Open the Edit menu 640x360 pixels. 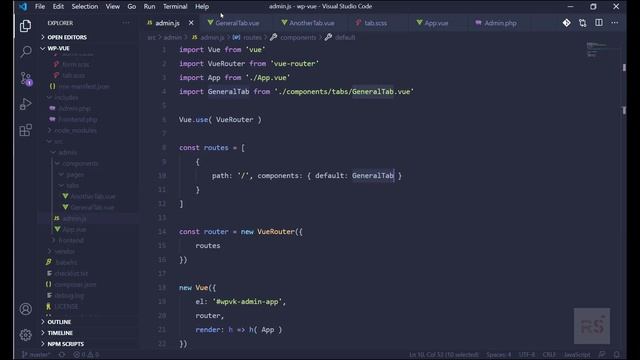point(58,7)
